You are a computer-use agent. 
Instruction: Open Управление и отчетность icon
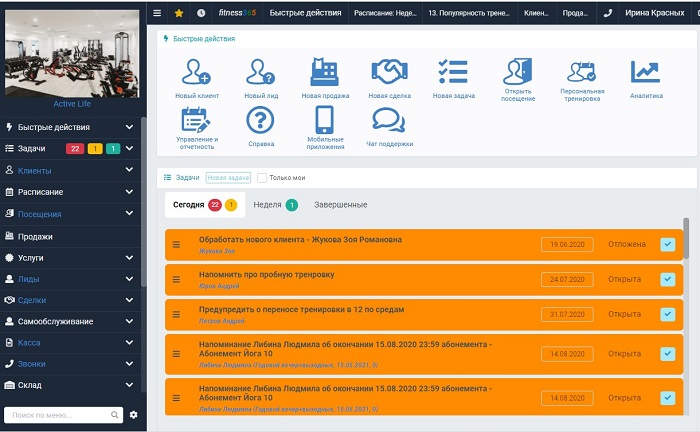196,120
